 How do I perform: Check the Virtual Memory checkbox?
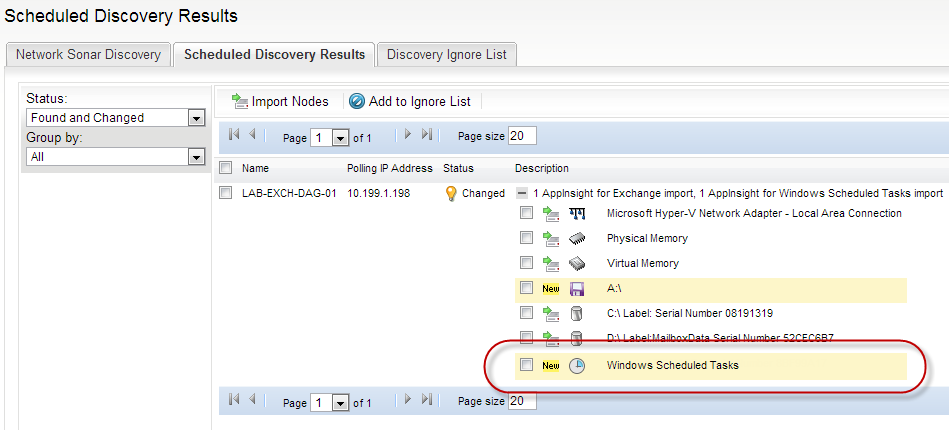(527, 263)
